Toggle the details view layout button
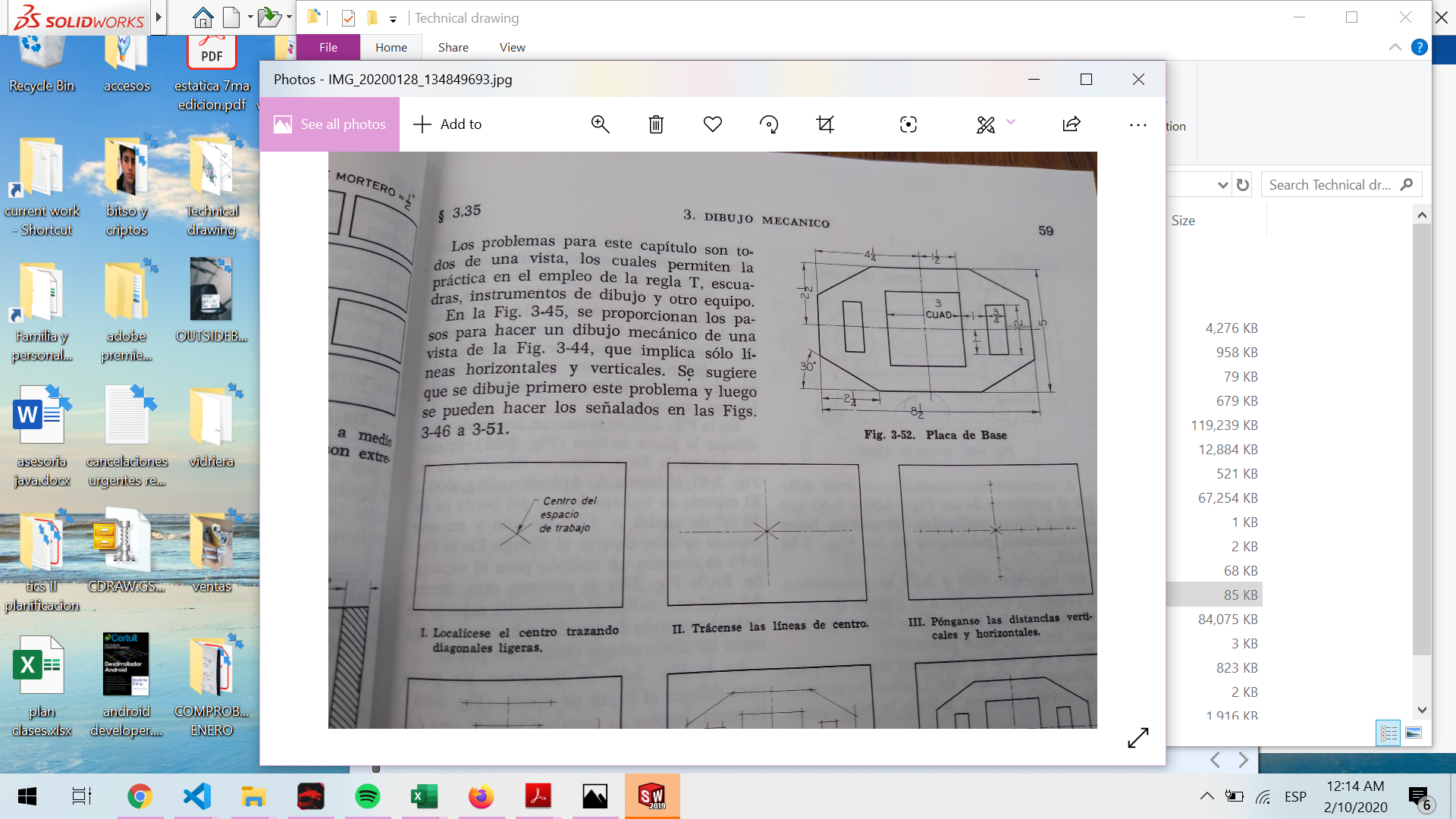The width and height of the screenshot is (1456, 819). pos(1389,733)
